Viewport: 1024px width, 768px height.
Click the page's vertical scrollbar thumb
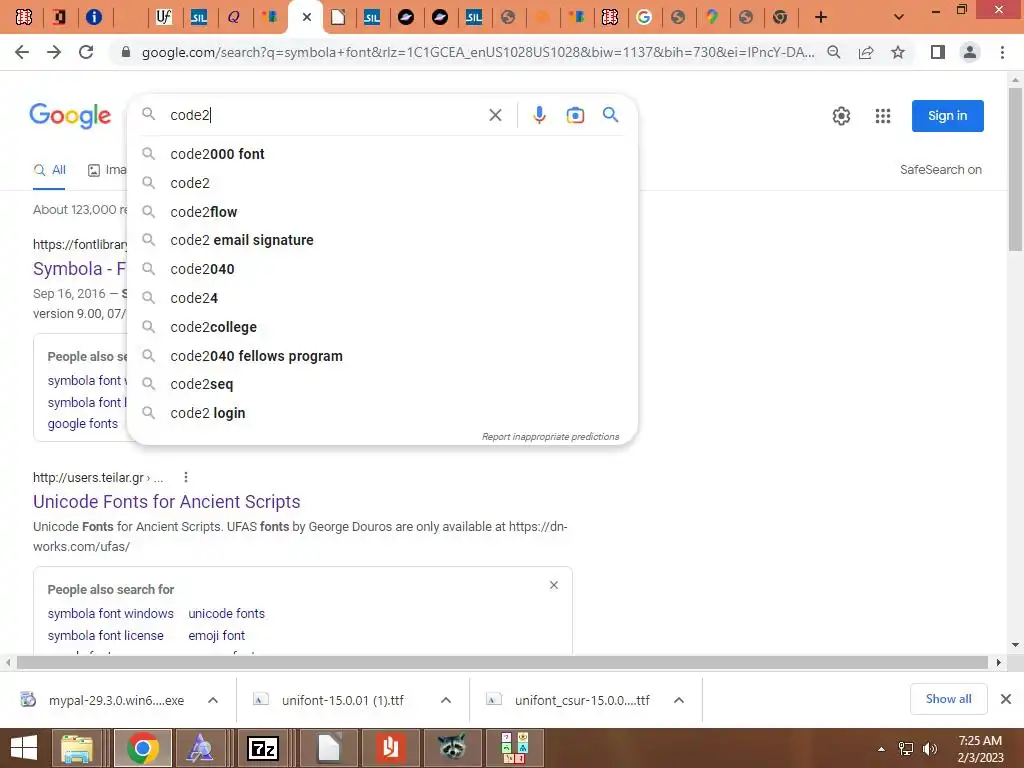click(1015, 168)
